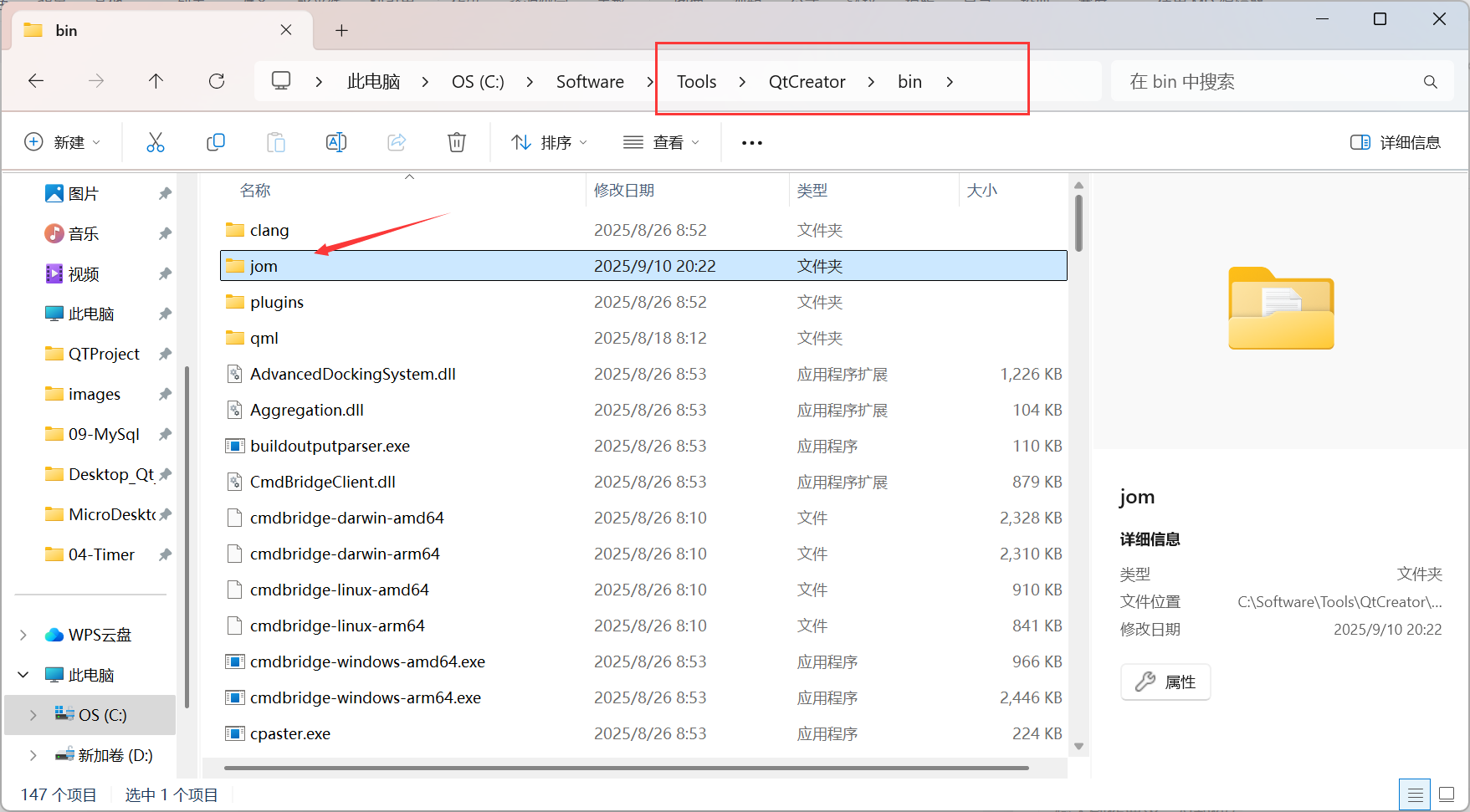Click the Delete (trash) icon
Image resolution: width=1470 pixels, height=812 pixels.
[x=457, y=141]
